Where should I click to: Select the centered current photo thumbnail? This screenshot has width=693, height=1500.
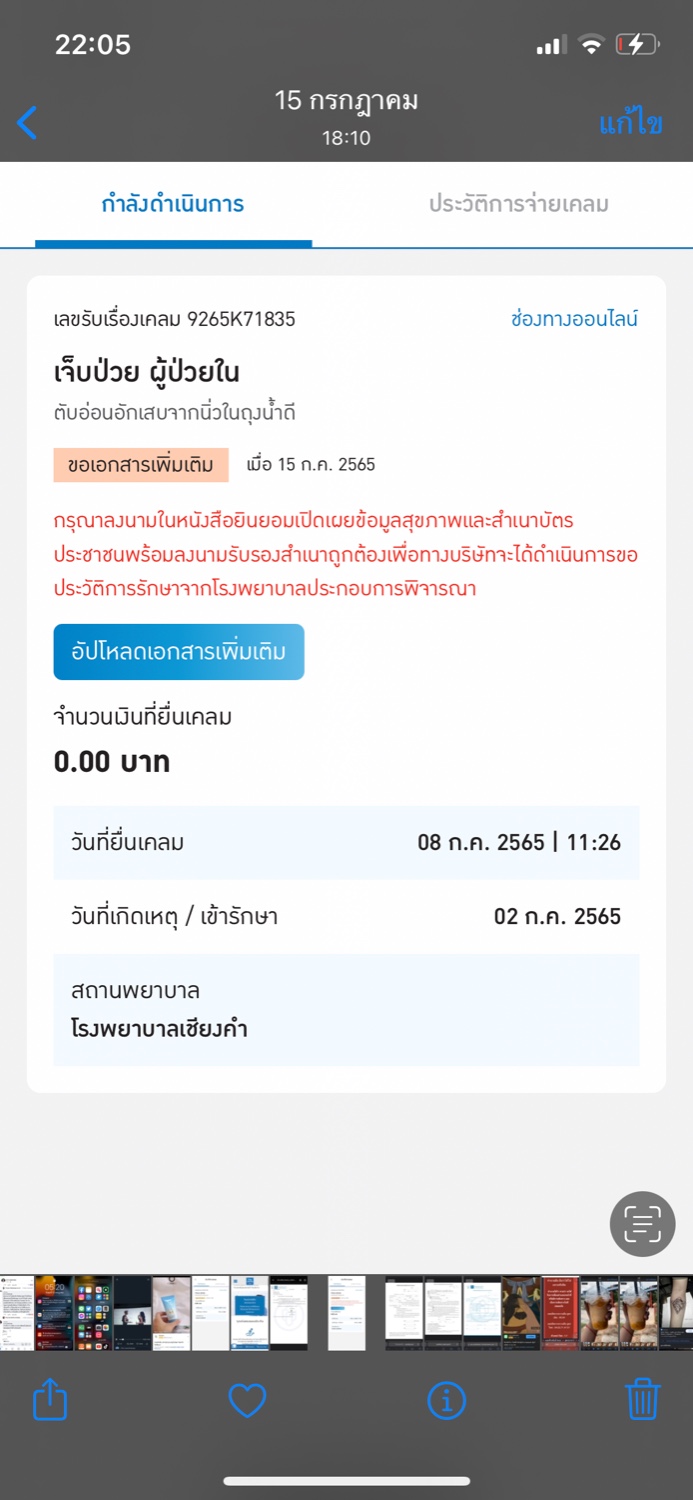(x=347, y=1313)
